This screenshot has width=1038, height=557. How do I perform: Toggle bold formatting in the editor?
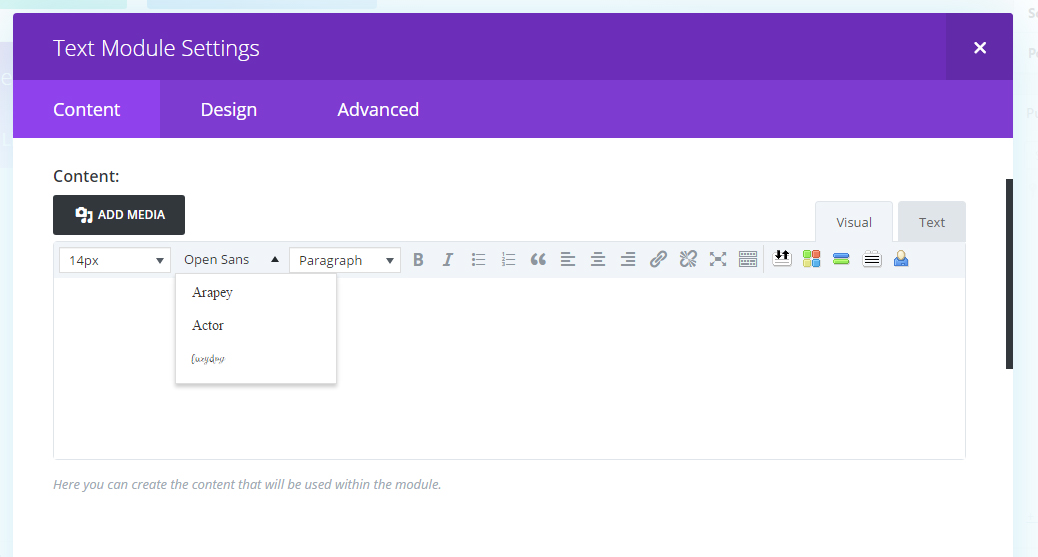[x=418, y=260]
